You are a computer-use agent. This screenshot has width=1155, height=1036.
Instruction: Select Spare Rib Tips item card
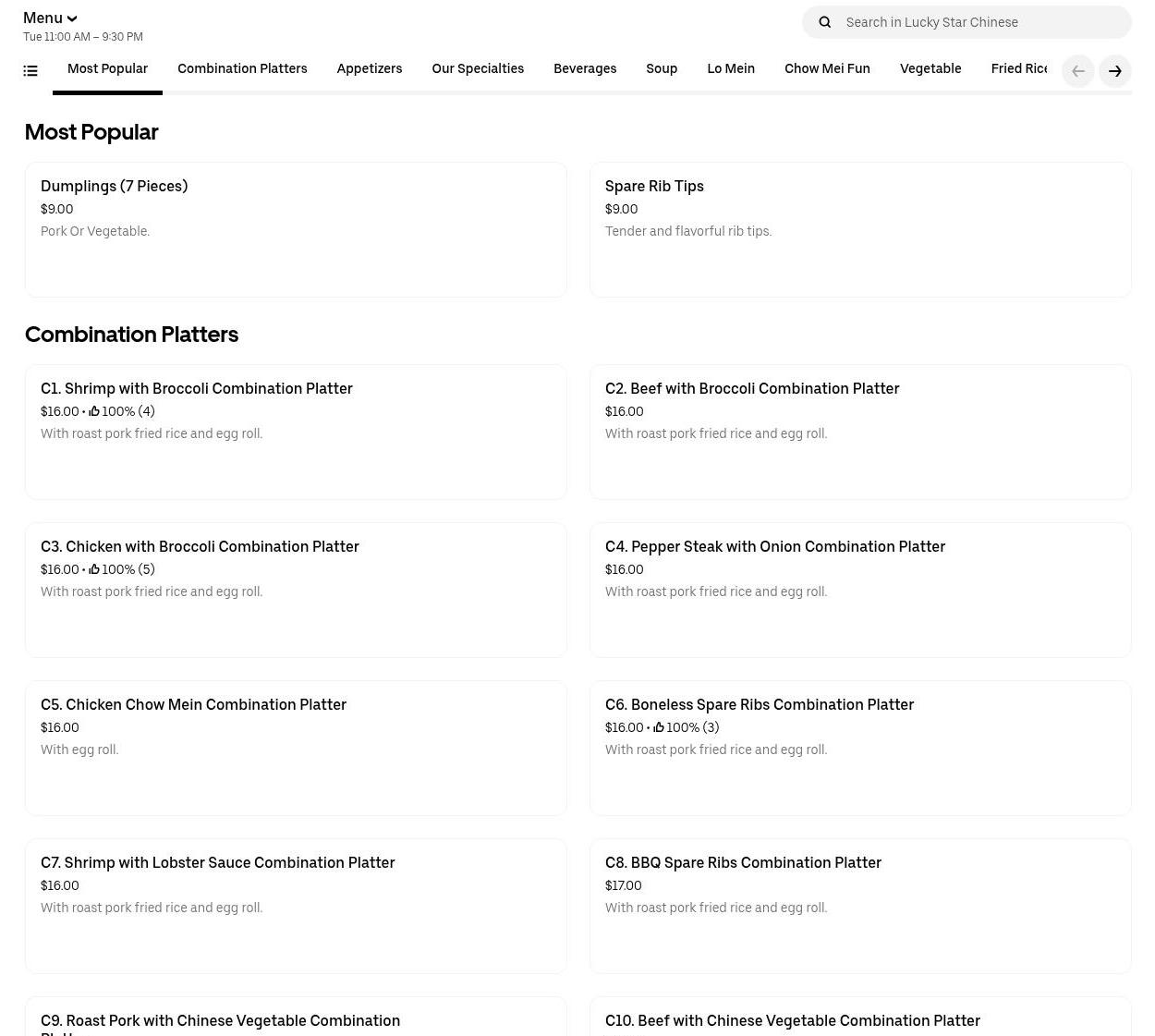point(859,229)
